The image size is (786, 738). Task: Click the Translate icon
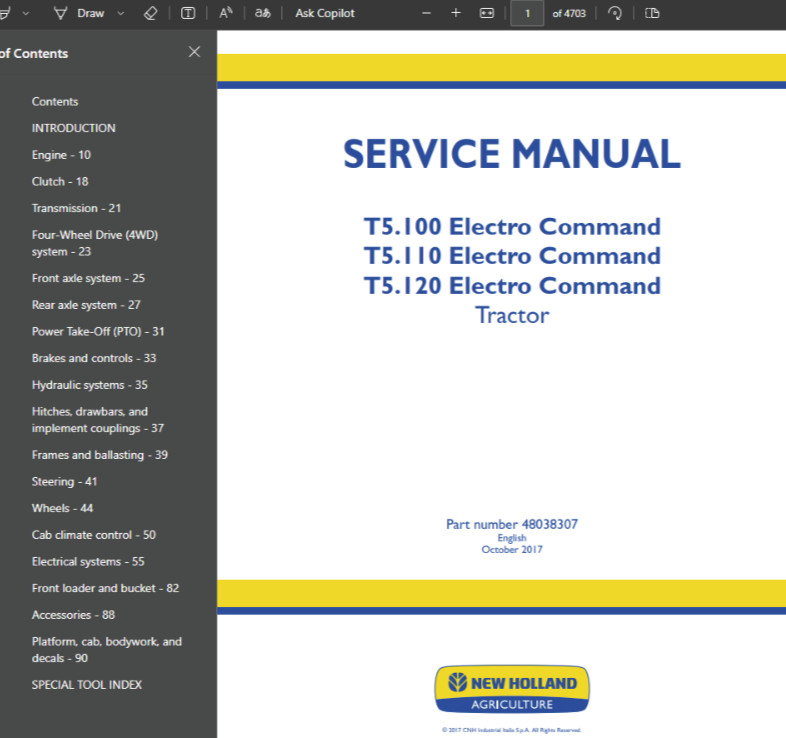pos(263,14)
